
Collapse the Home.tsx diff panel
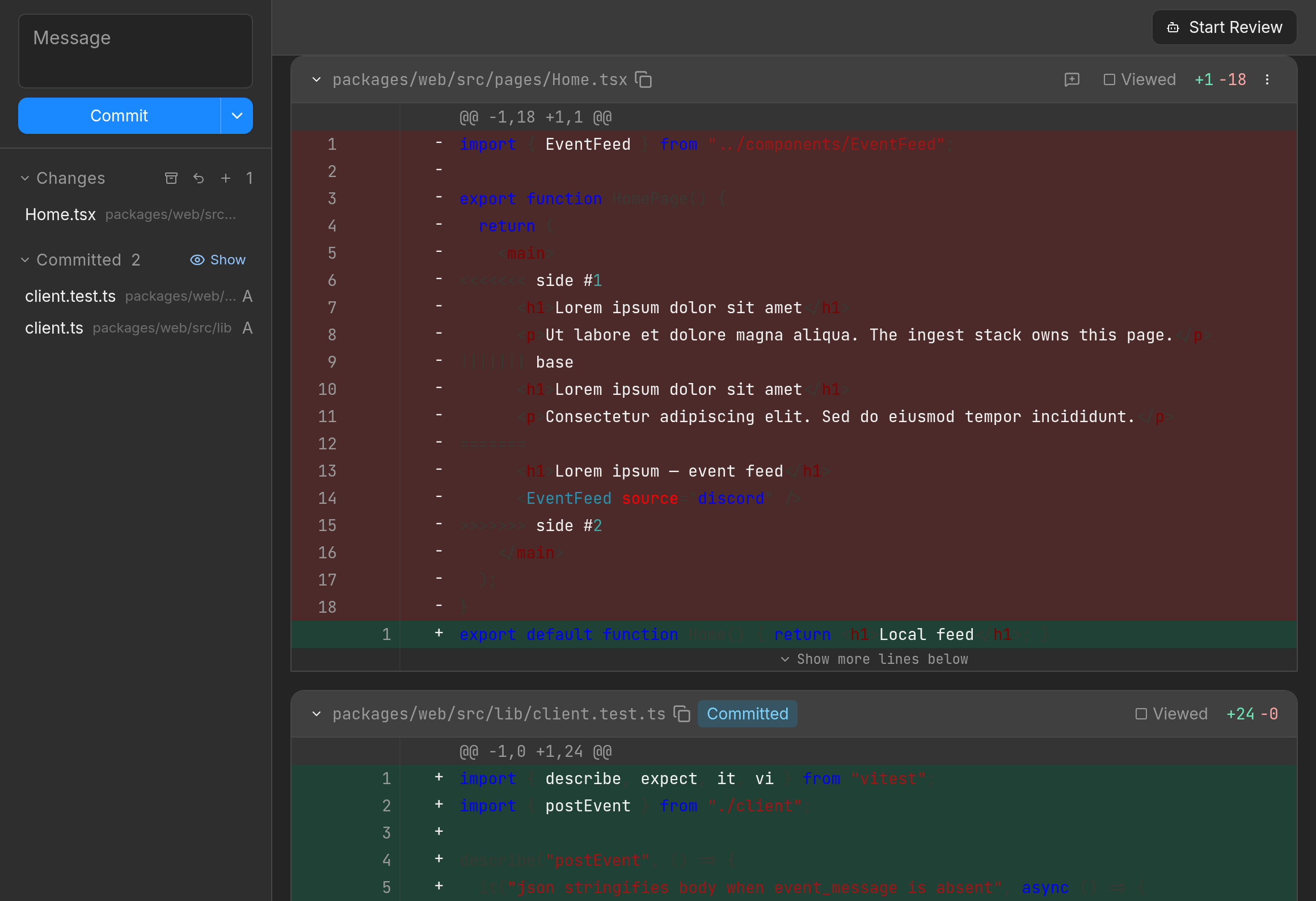point(317,80)
